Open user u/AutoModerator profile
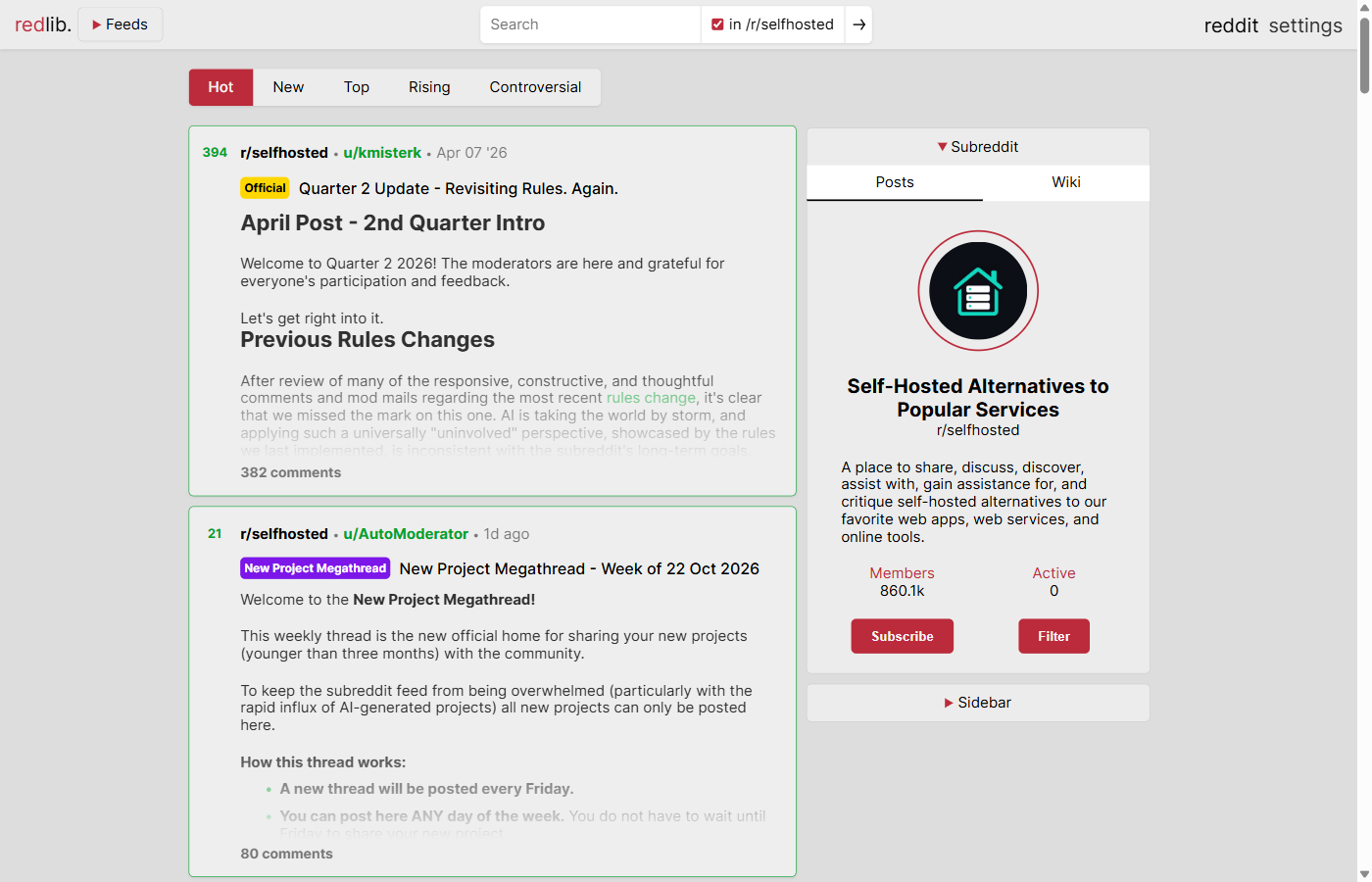The height and width of the screenshot is (882, 1372). click(x=406, y=534)
